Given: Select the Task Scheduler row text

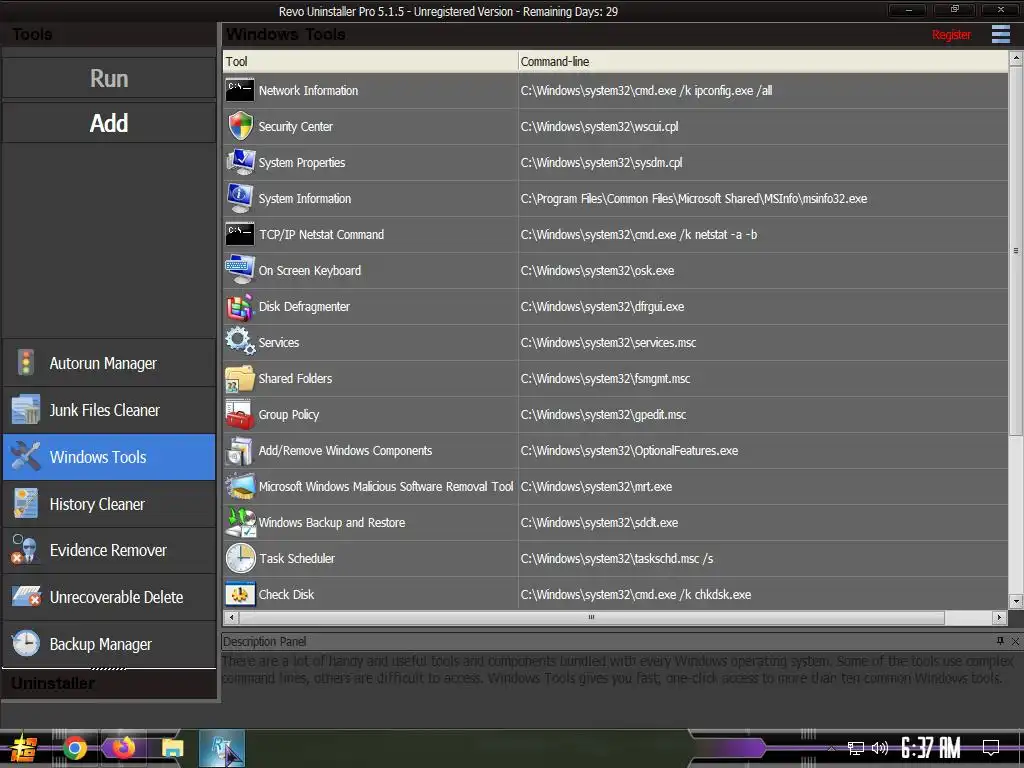Looking at the screenshot, I should 297,558.
